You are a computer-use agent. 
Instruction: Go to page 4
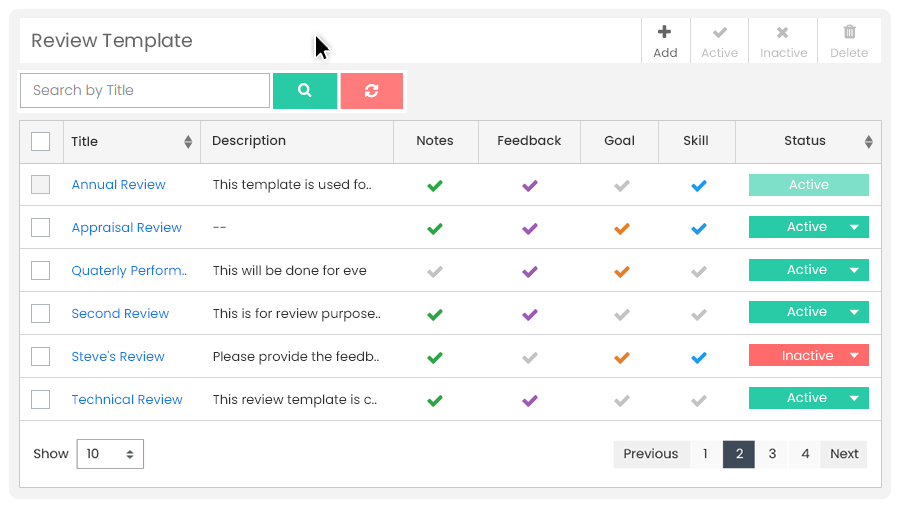pos(805,454)
